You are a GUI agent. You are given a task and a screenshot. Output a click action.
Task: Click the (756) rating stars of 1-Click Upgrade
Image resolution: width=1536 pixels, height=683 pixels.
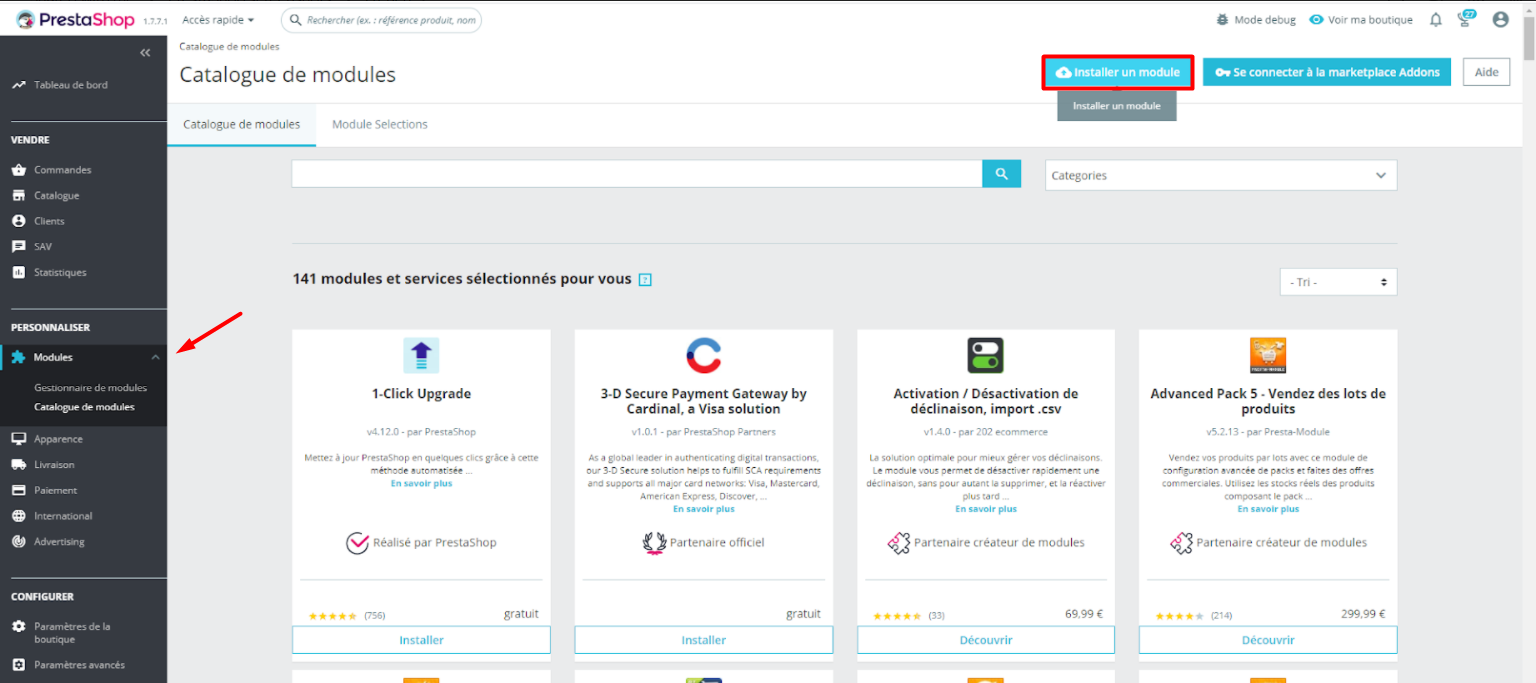point(332,616)
